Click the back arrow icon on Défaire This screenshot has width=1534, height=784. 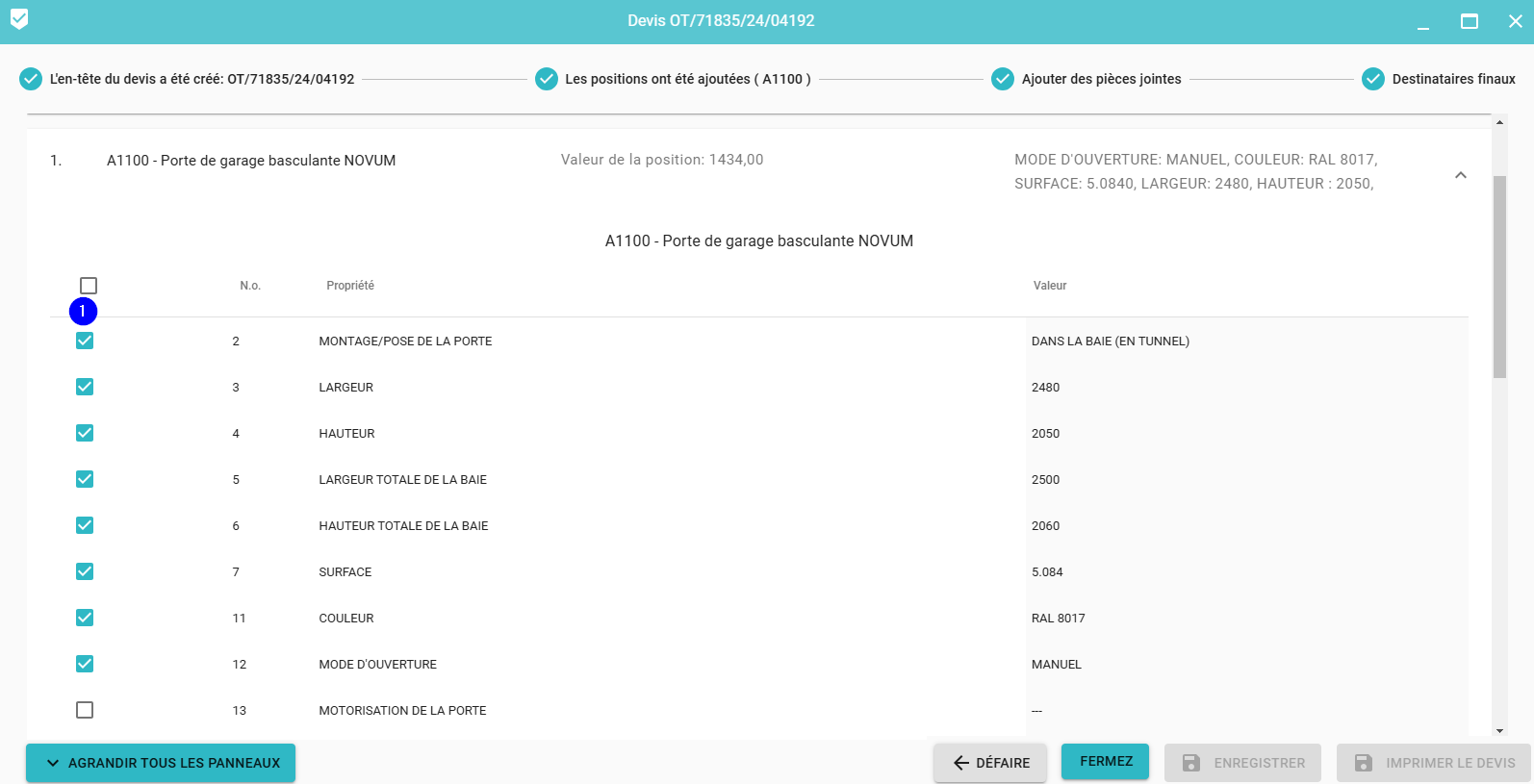[x=960, y=763]
